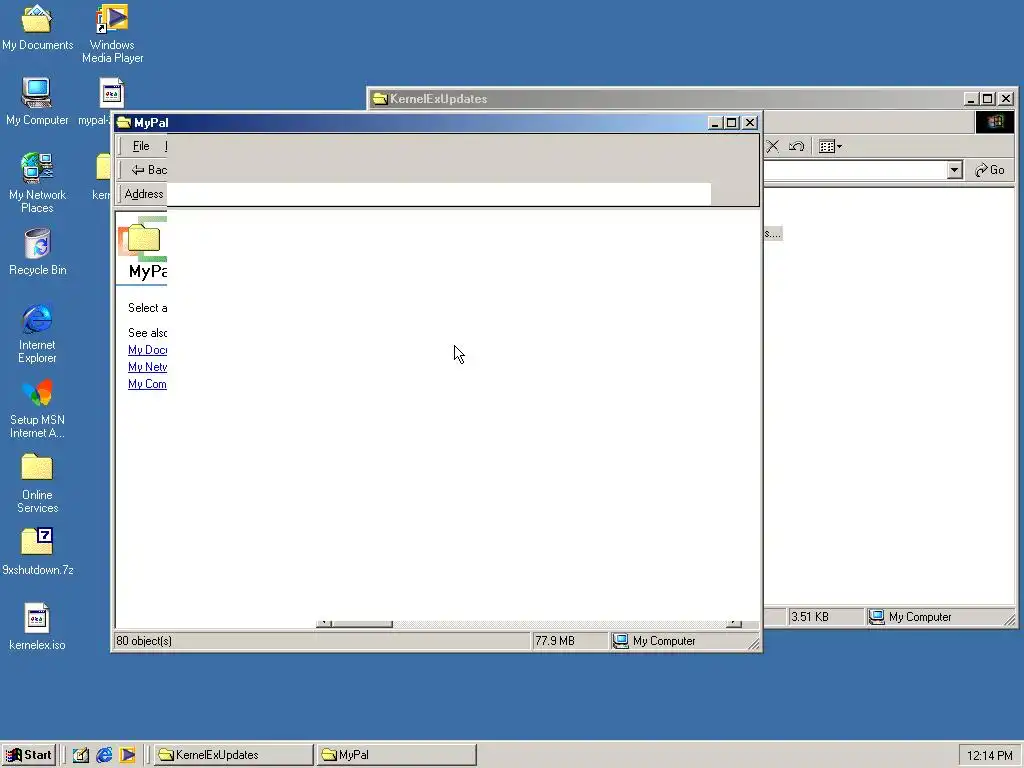Click the right scroll arrow in the MyPal window
The height and width of the screenshot is (768, 1024).
[733, 624]
